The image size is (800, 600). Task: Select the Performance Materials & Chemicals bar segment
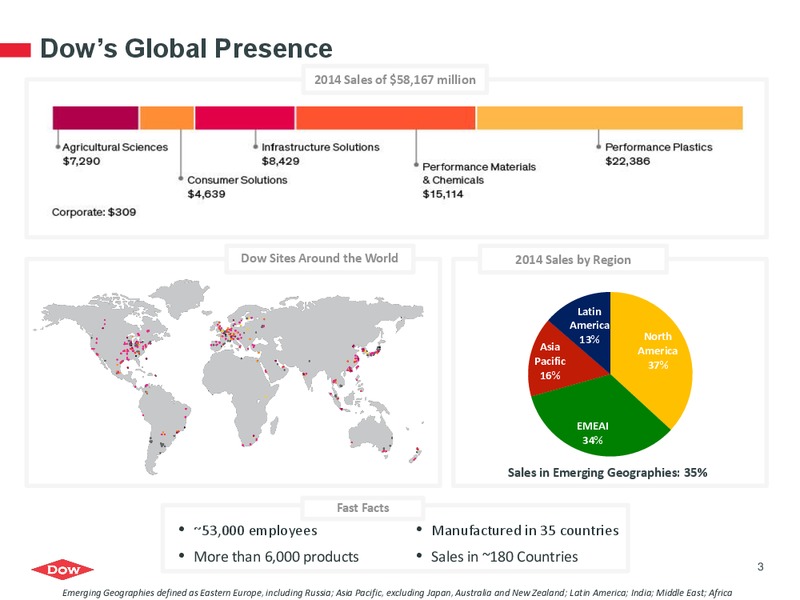coord(386,118)
